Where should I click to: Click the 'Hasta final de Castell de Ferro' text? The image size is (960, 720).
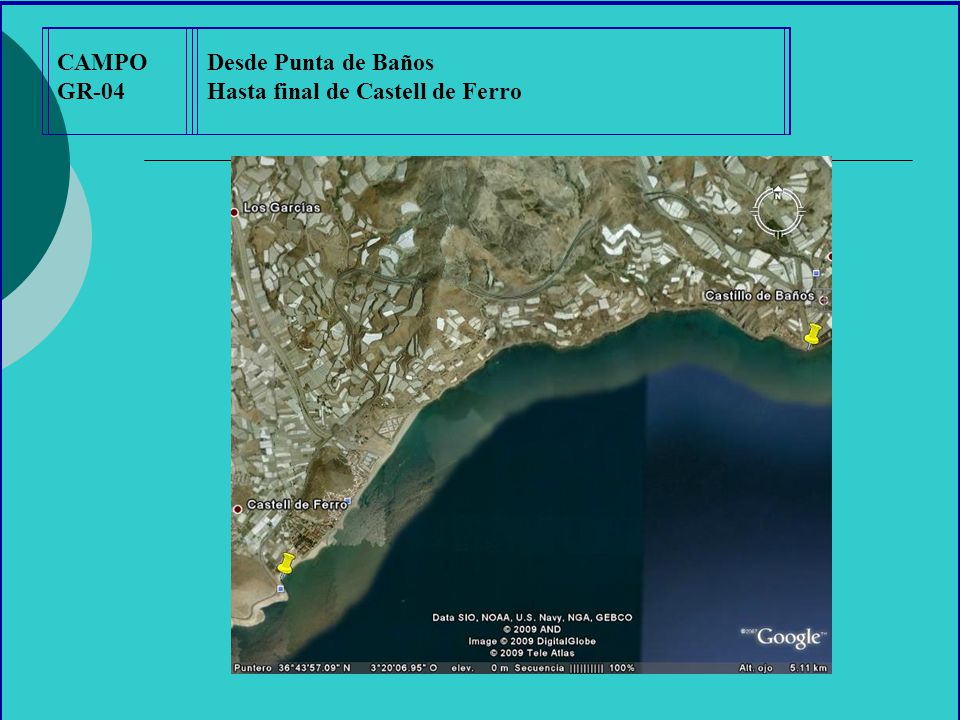[x=364, y=91]
